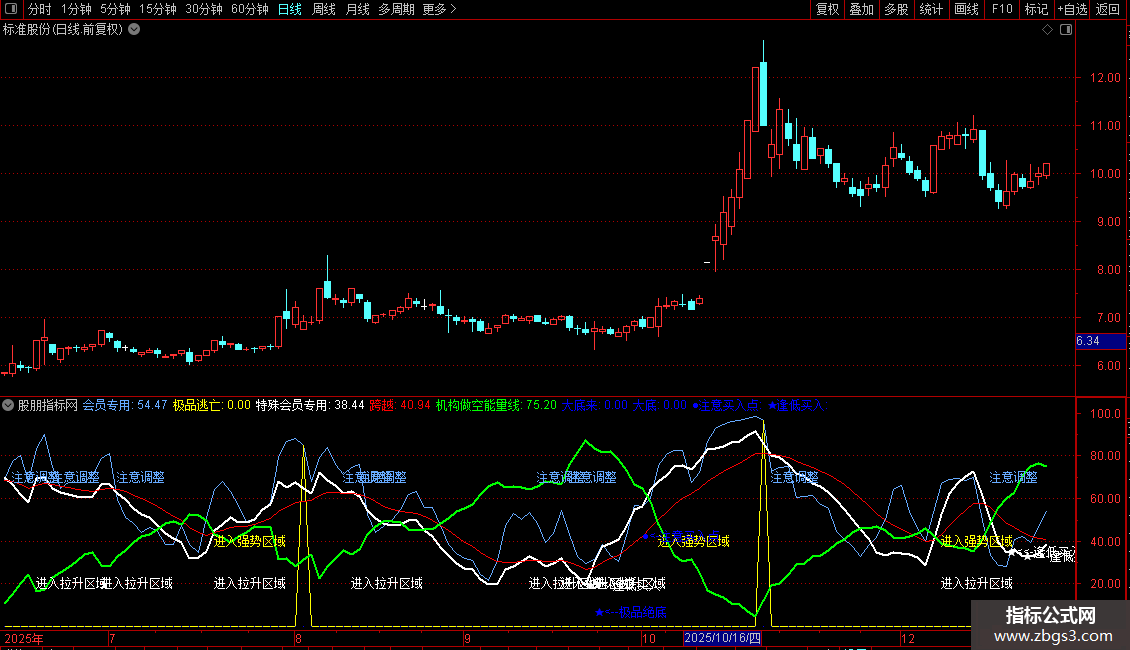Viewport: 1130px width, 650px height.
Task: Click the 股朋指标网 indicator name
Action: (x=48, y=405)
